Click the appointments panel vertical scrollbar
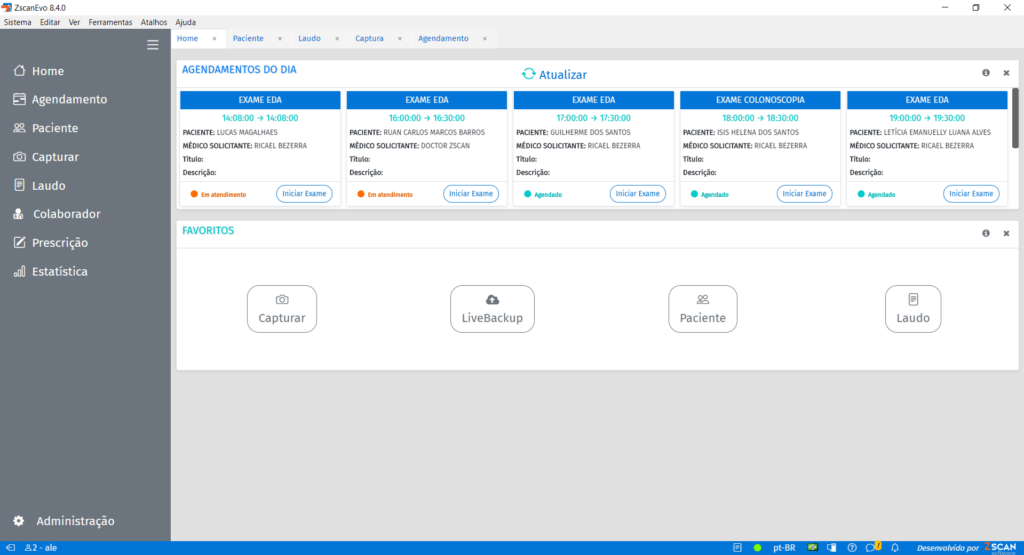This screenshot has width=1024, height=555. click(1015, 118)
